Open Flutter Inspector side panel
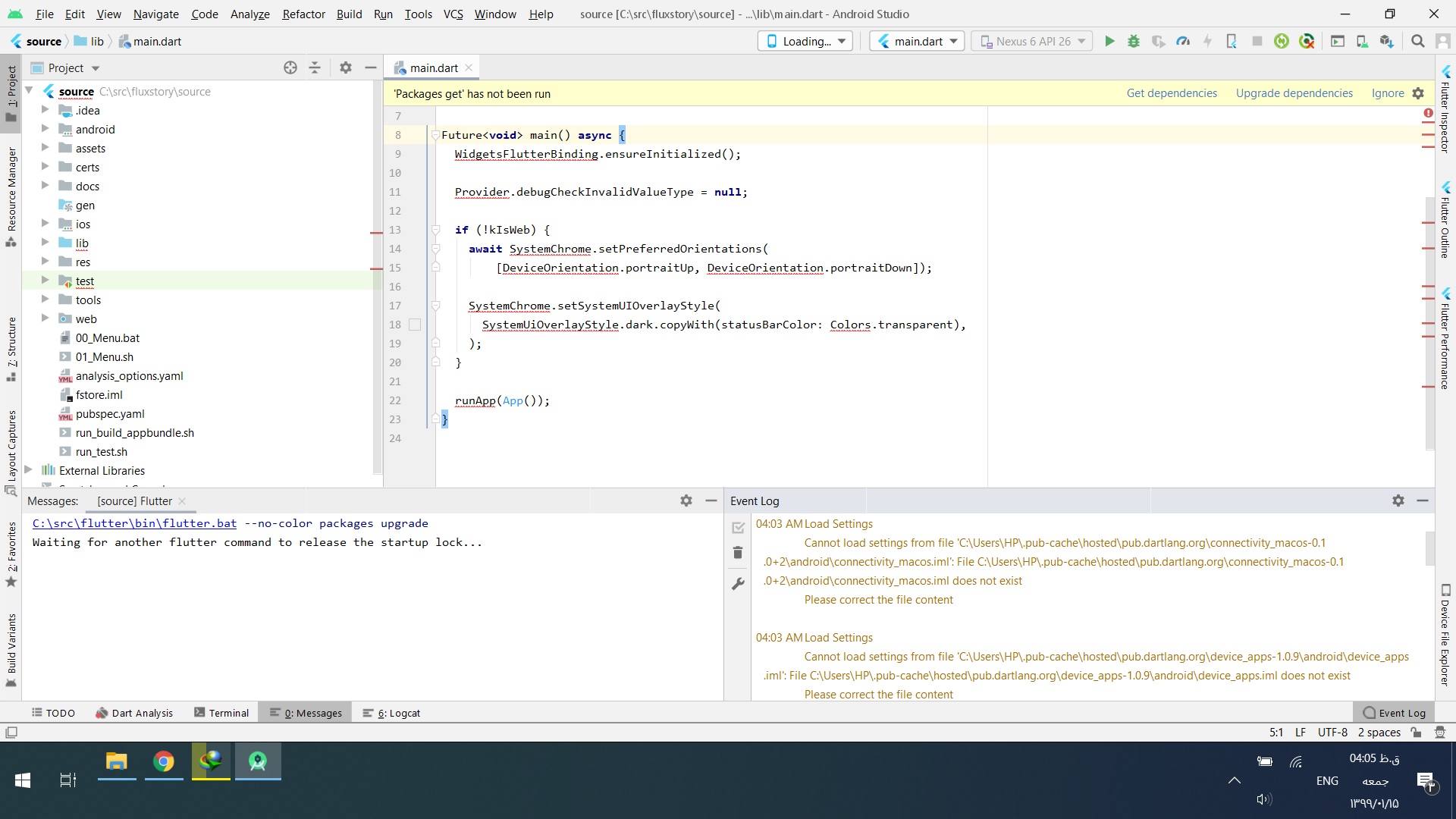The width and height of the screenshot is (1456, 819). [1445, 108]
